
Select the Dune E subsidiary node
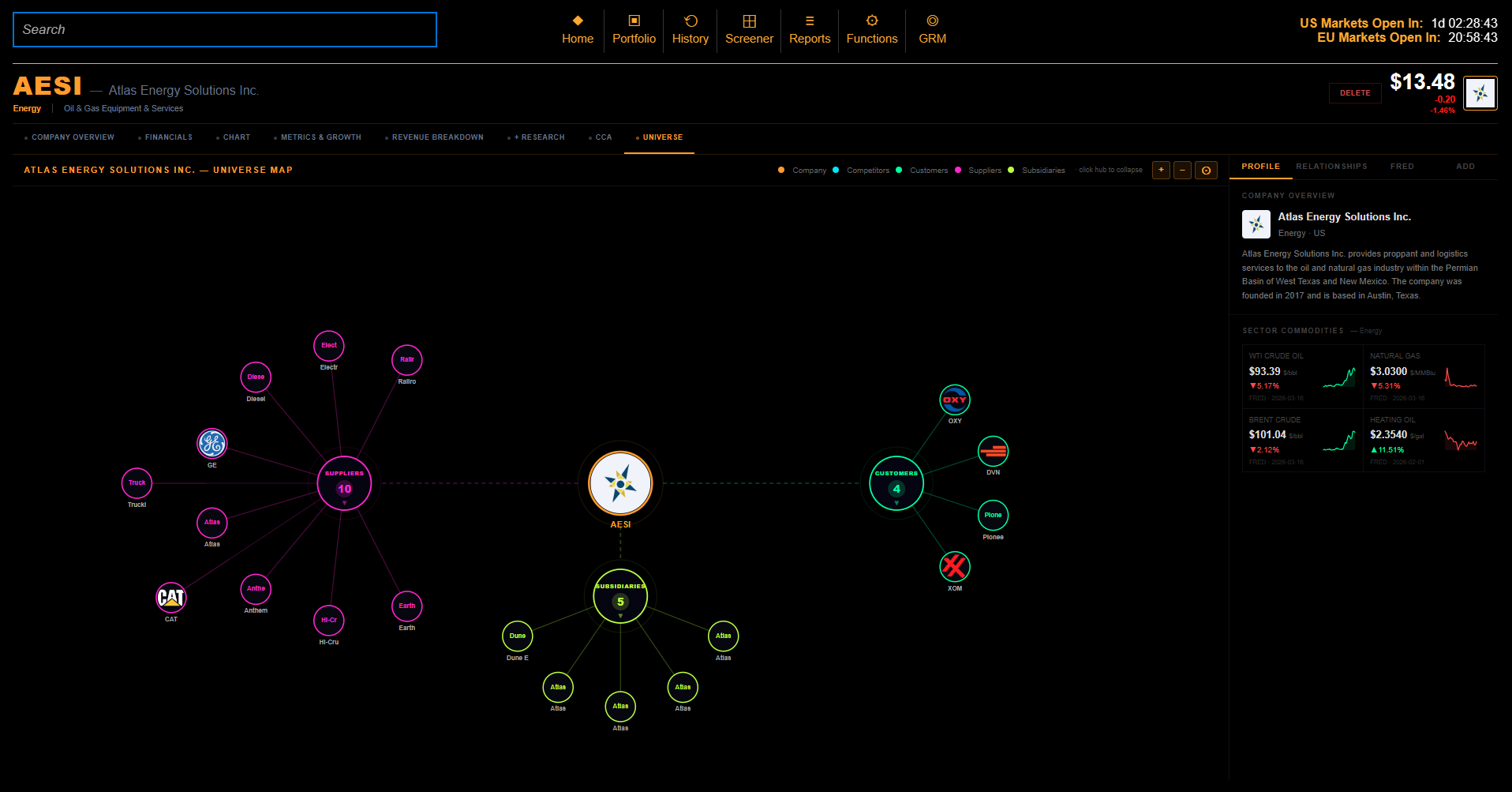click(x=518, y=636)
